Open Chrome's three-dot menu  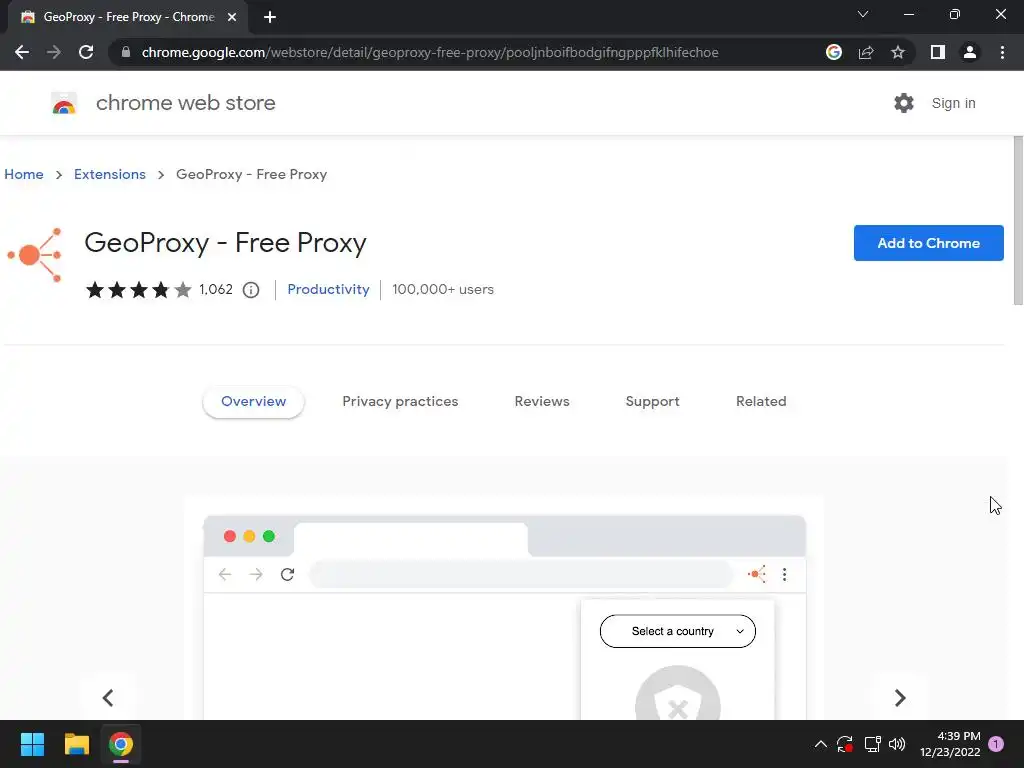coord(1002,52)
